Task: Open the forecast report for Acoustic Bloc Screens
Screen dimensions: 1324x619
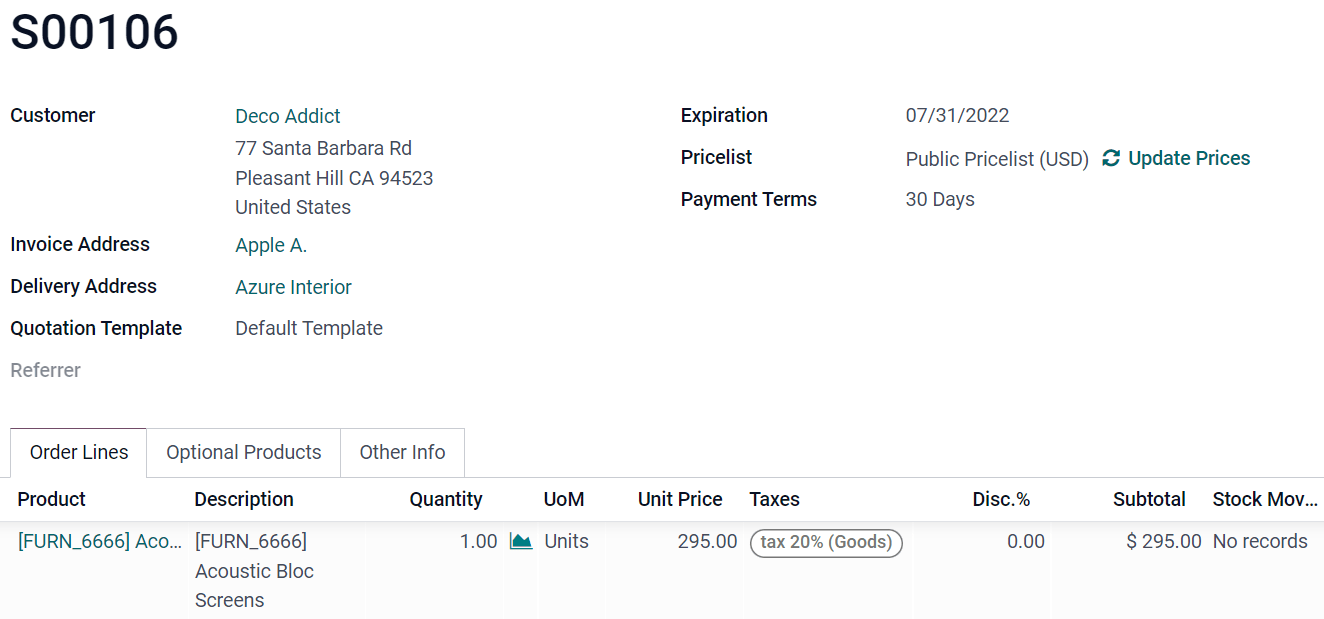Action: (x=520, y=540)
